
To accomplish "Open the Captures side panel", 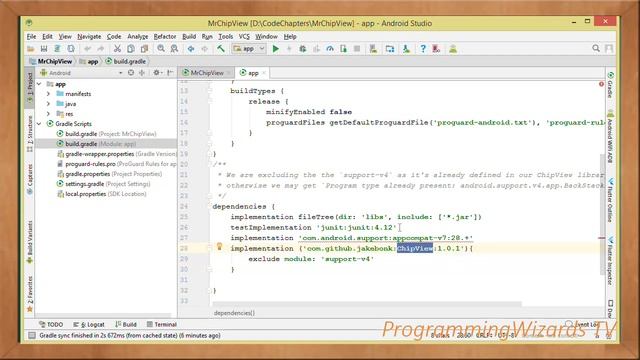I will coord(30,180).
